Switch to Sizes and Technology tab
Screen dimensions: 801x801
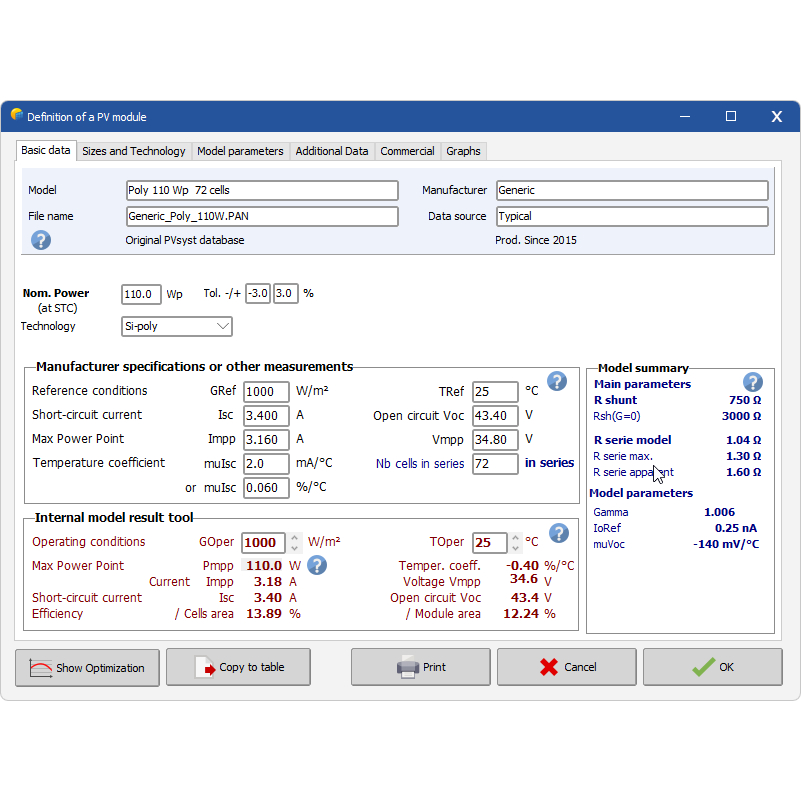(133, 151)
